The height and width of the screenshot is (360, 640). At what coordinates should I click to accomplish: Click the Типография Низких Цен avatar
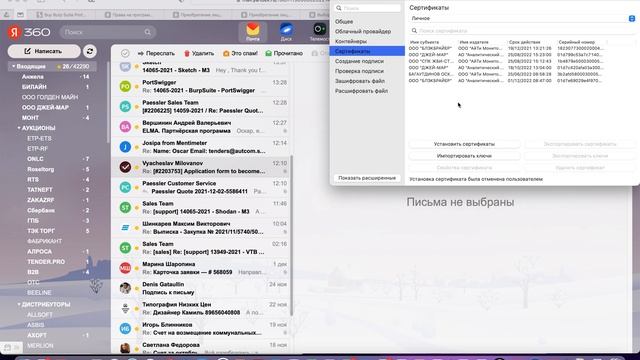(125, 308)
